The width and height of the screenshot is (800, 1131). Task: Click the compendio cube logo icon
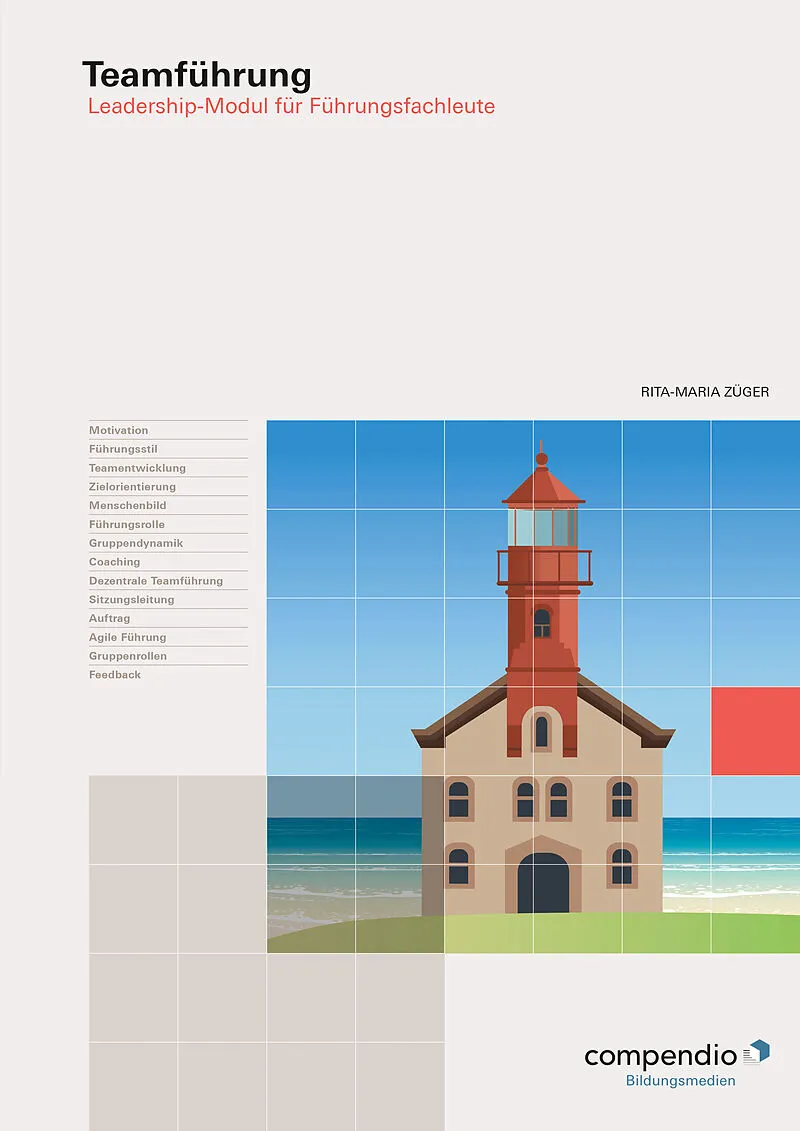click(x=757, y=1051)
